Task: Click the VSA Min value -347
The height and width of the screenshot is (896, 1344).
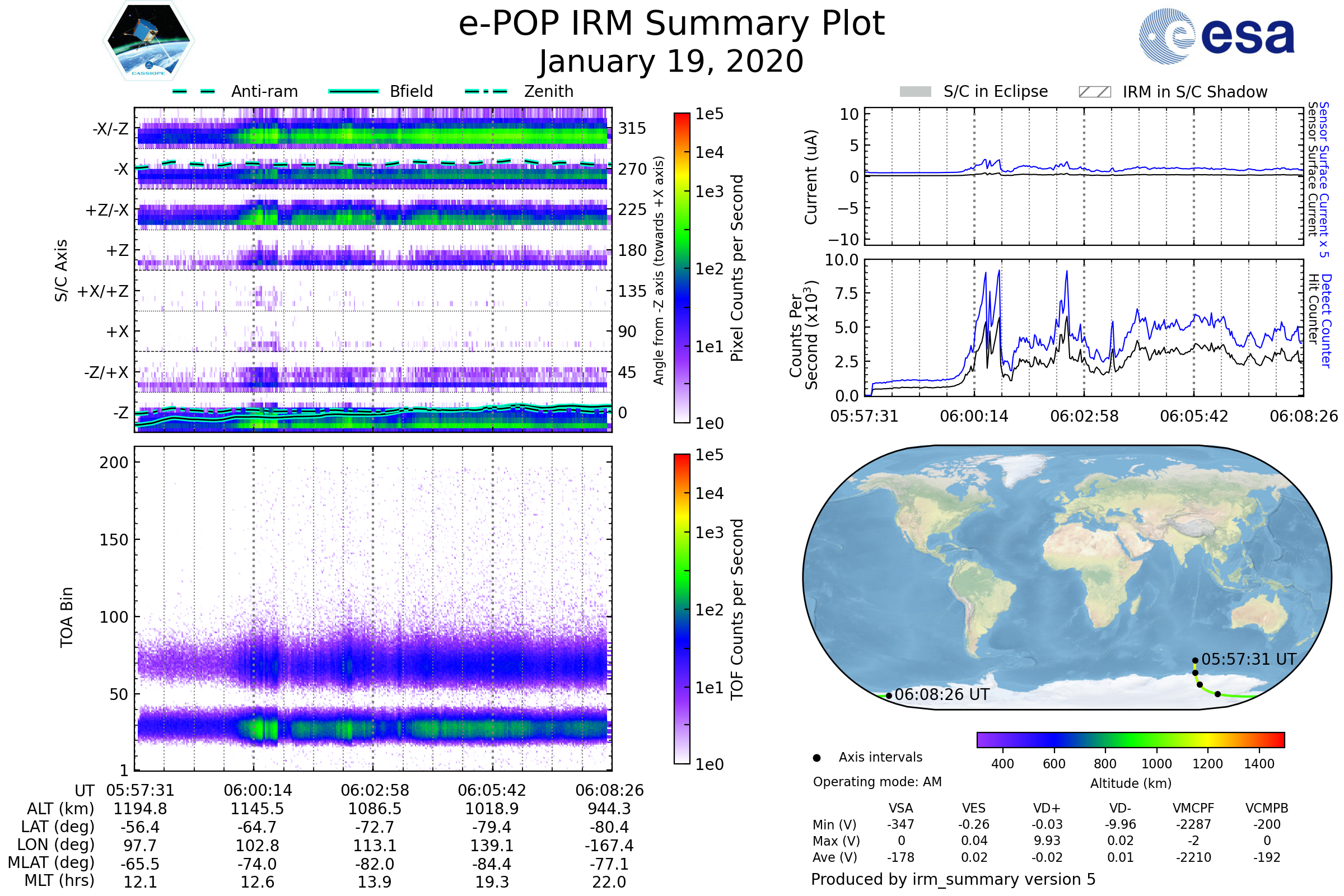Action: tap(900, 824)
